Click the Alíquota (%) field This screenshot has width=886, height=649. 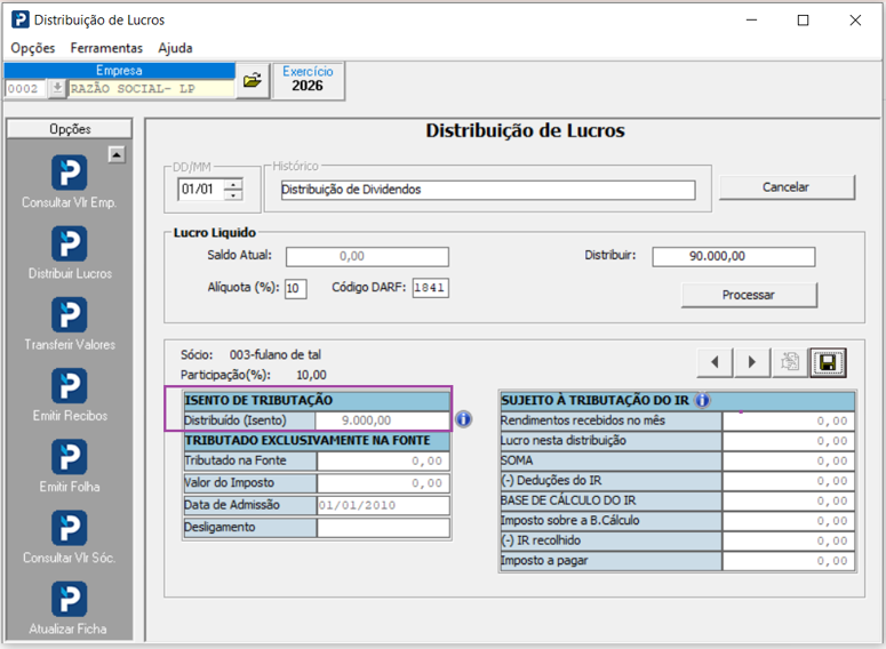[296, 288]
